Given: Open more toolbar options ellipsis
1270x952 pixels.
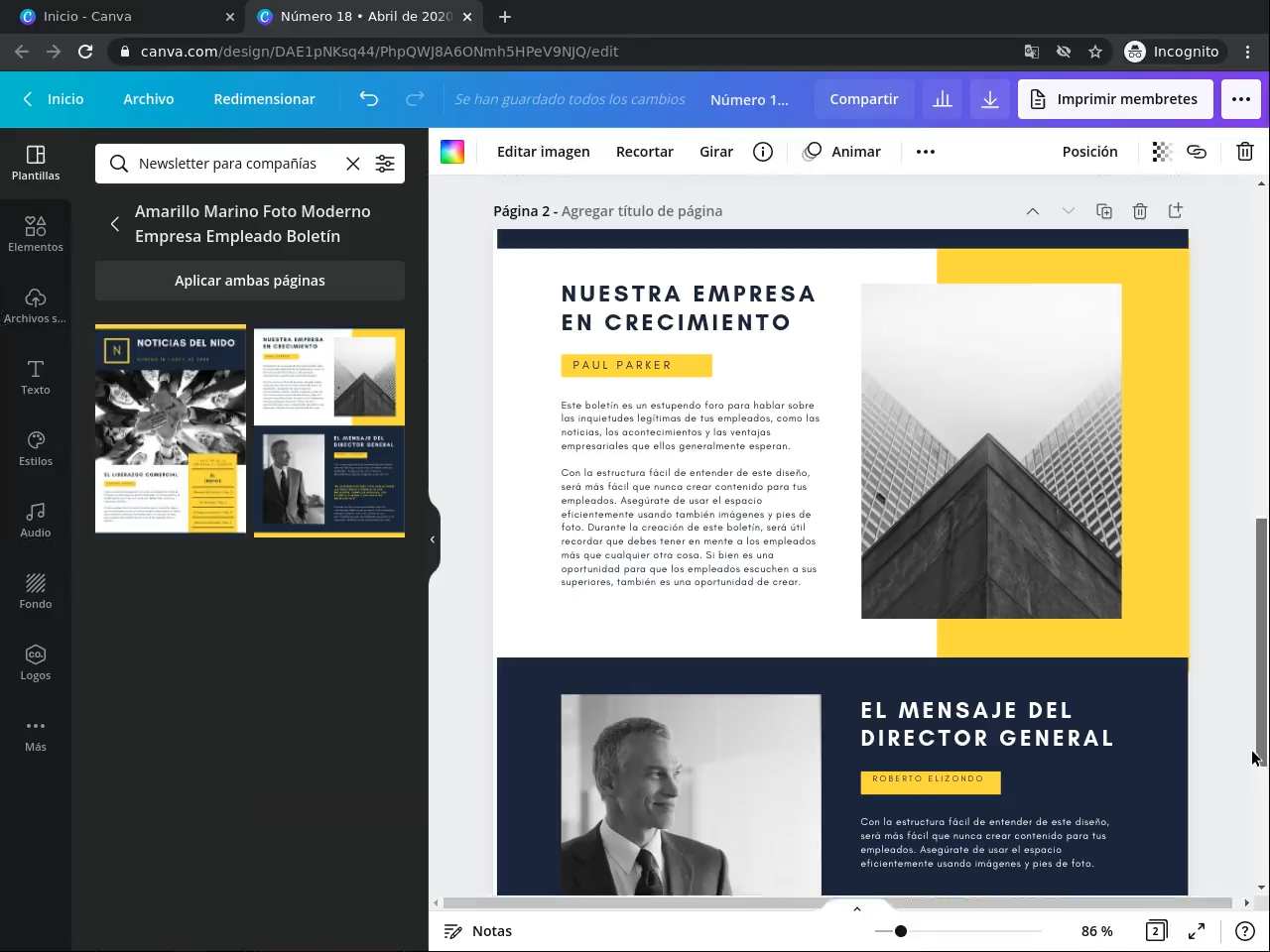Looking at the screenshot, I should pos(926,152).
